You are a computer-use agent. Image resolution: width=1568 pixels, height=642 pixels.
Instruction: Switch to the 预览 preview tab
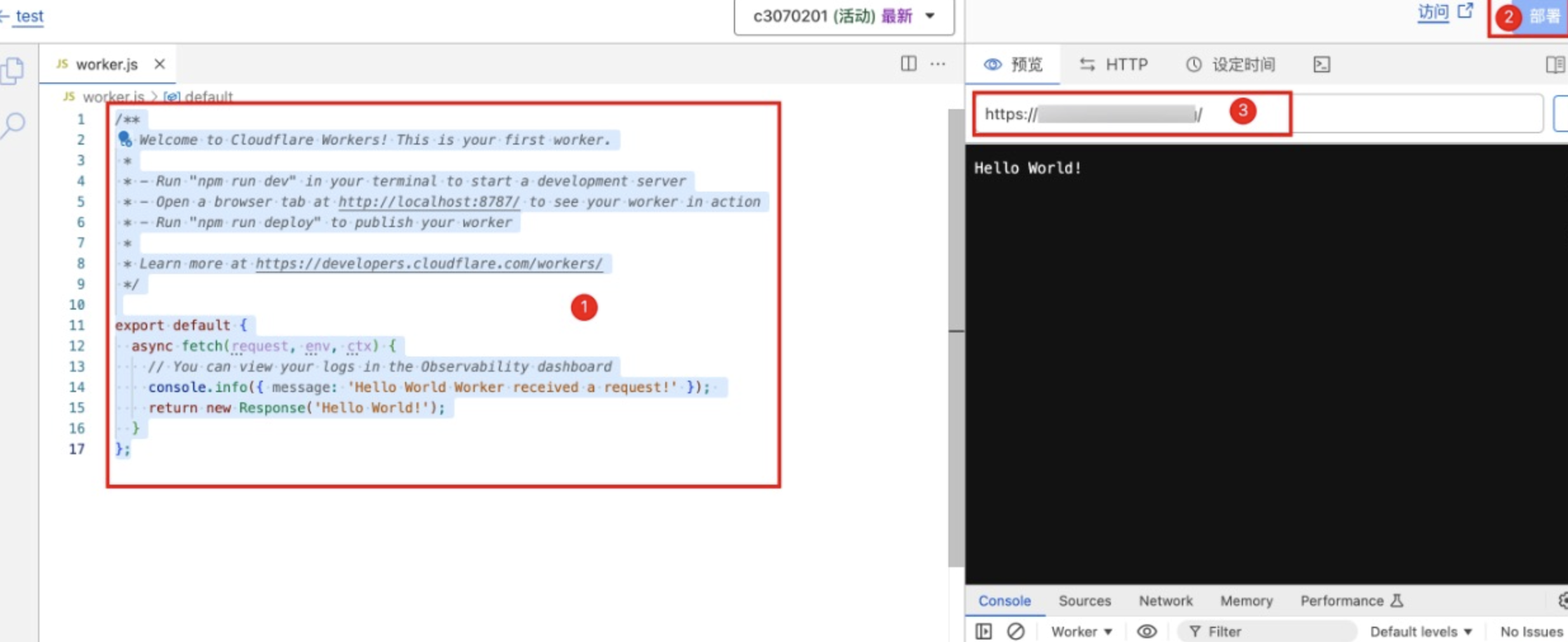click(1013, 64)
